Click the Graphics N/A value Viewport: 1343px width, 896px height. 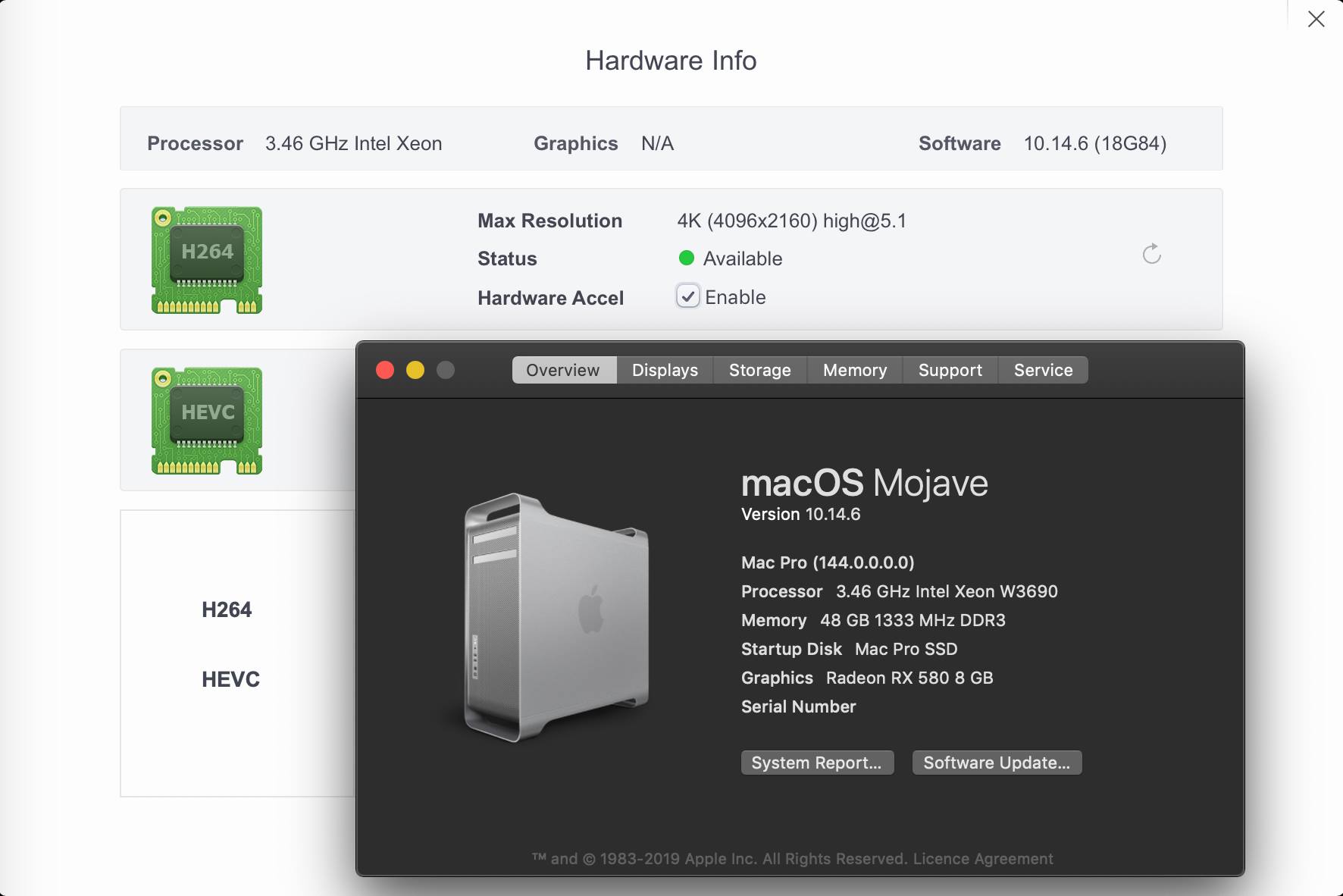(x=657, y=143)
